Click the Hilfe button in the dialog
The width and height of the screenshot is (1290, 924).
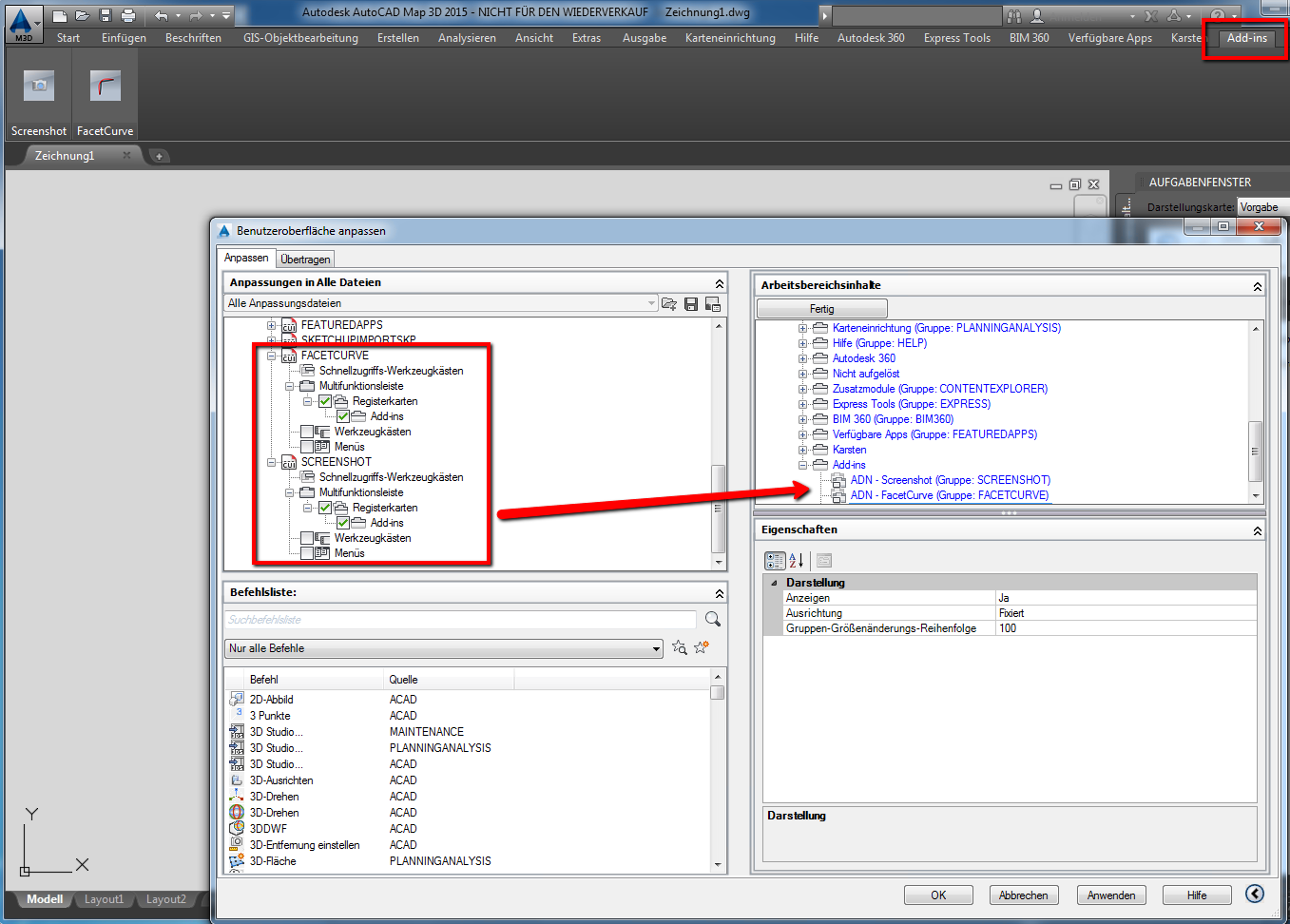point(1197,895)
